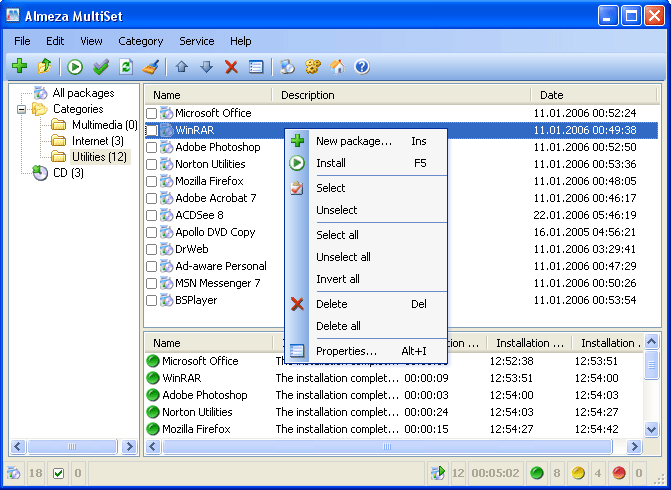
Task: Click the log panel vertical scrollbar down arrow
Action: (x=651, y=428)
